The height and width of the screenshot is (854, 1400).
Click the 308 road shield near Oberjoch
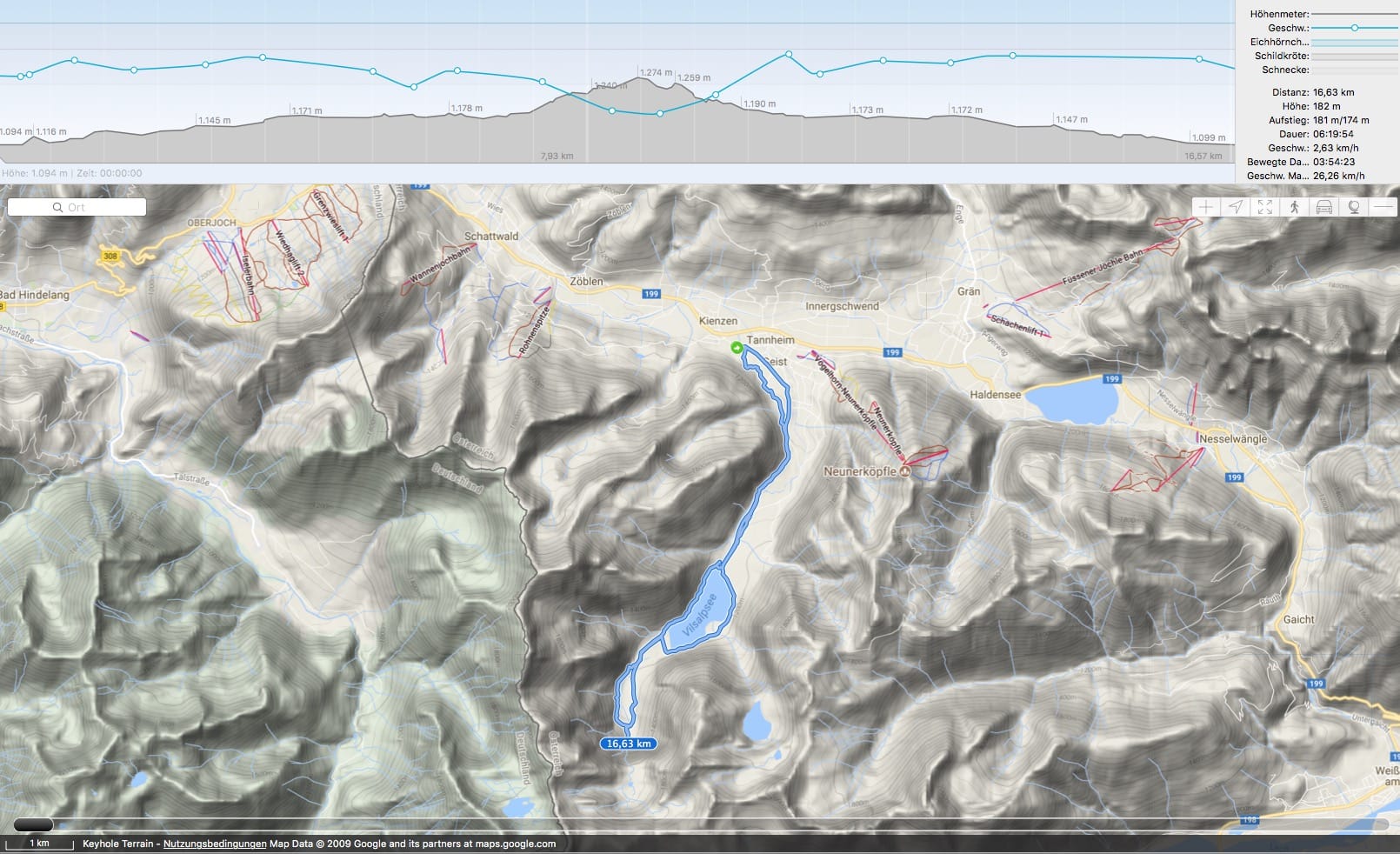110,256
